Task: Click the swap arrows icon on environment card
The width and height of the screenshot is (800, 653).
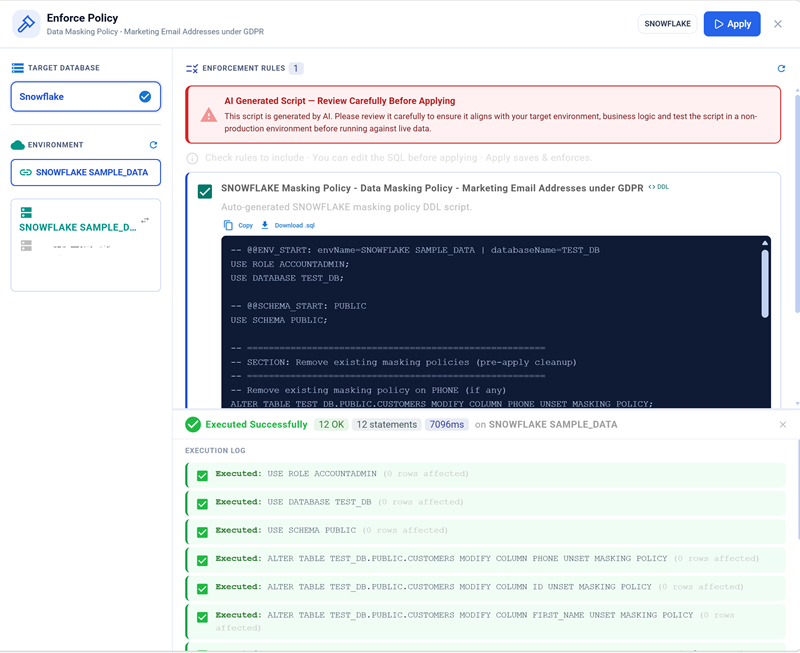Action: coord(145,220)
